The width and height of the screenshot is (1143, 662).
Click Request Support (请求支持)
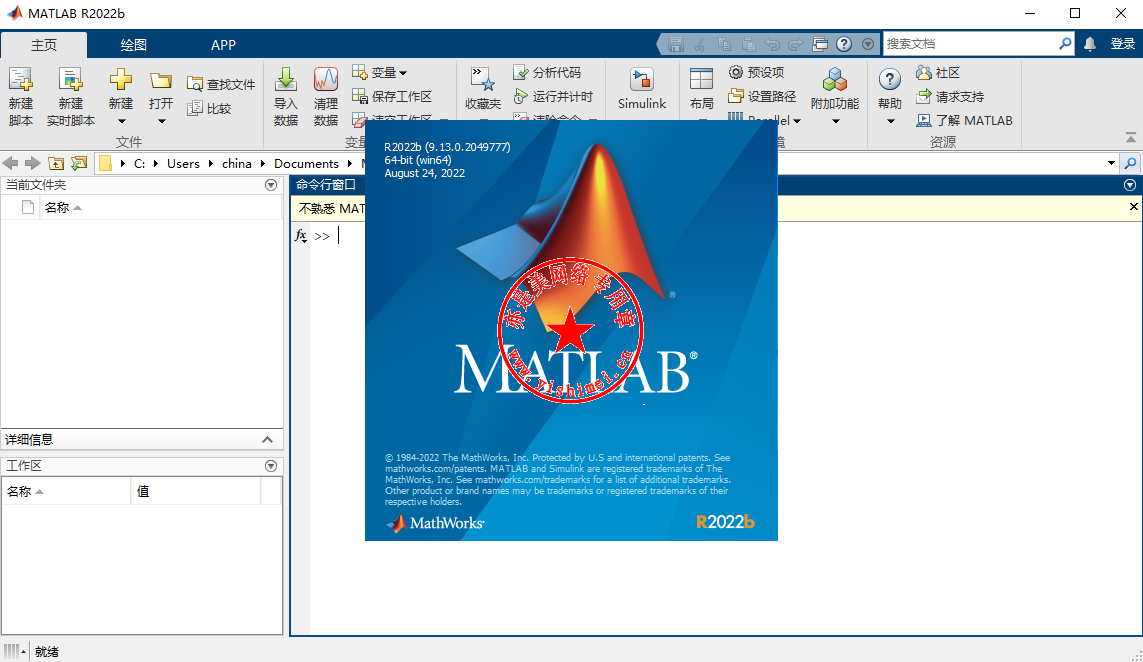click(x=951, y=96)
